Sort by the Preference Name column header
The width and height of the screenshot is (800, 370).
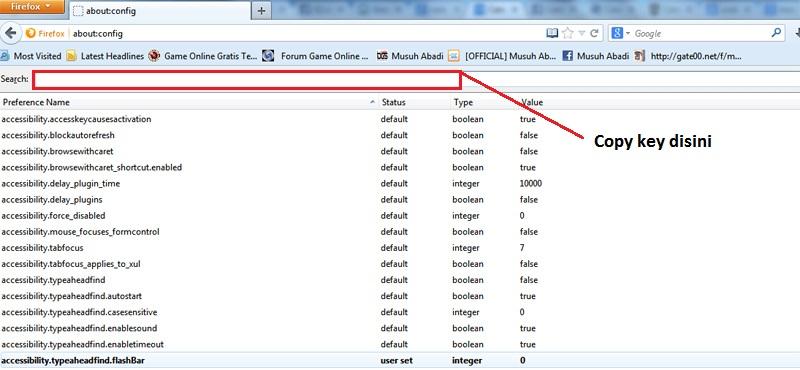click(x=189, y=102)
